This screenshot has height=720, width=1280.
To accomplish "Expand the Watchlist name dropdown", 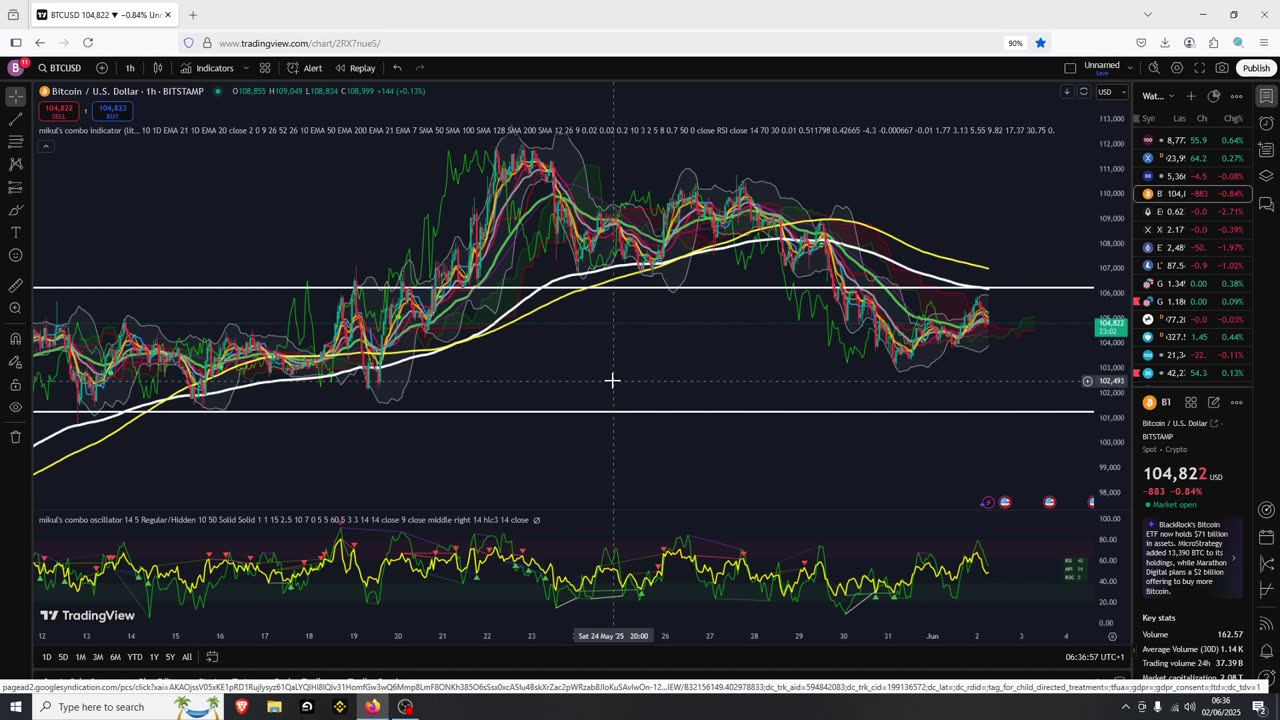I will pyautogui.click(x=1158, y=96).
